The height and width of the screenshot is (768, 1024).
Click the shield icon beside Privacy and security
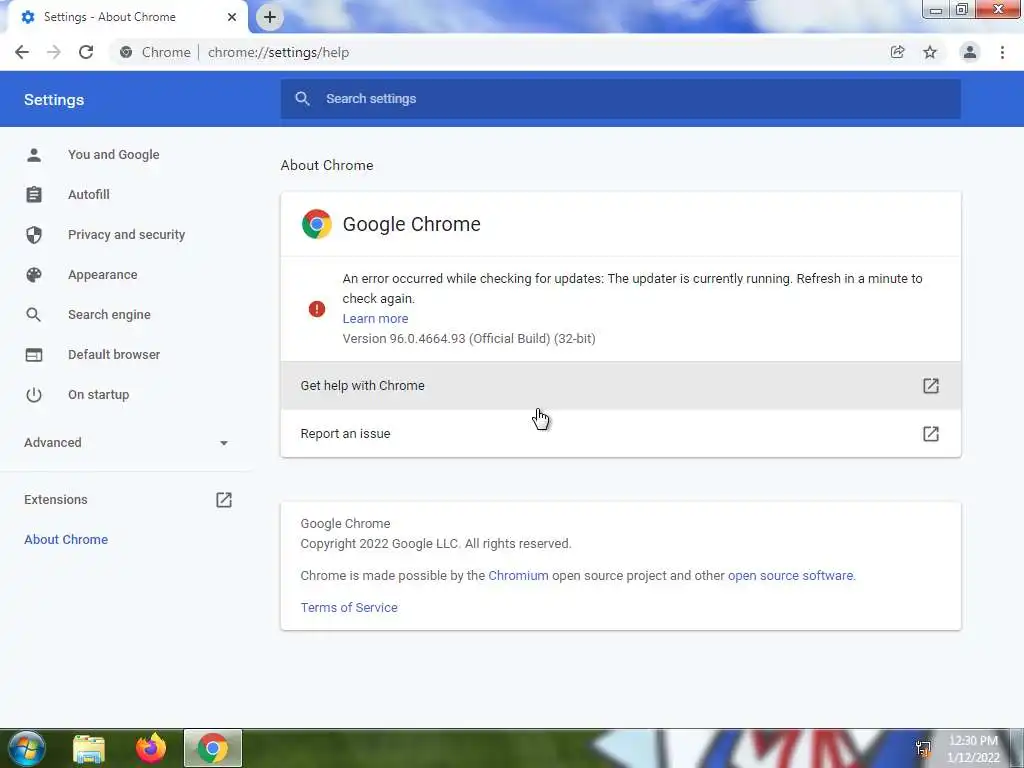(34, 234)
